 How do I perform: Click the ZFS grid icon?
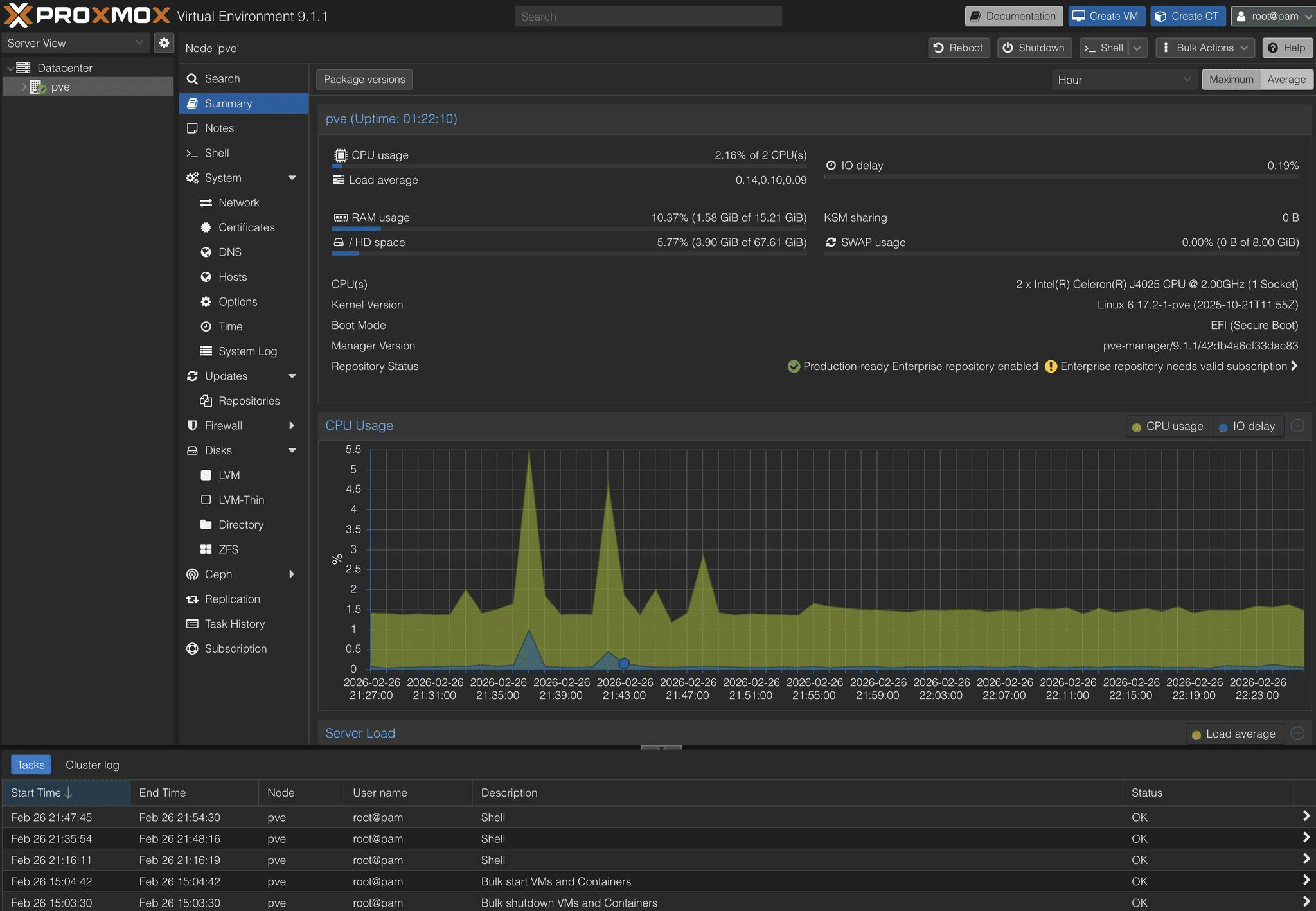coord(206,549)
